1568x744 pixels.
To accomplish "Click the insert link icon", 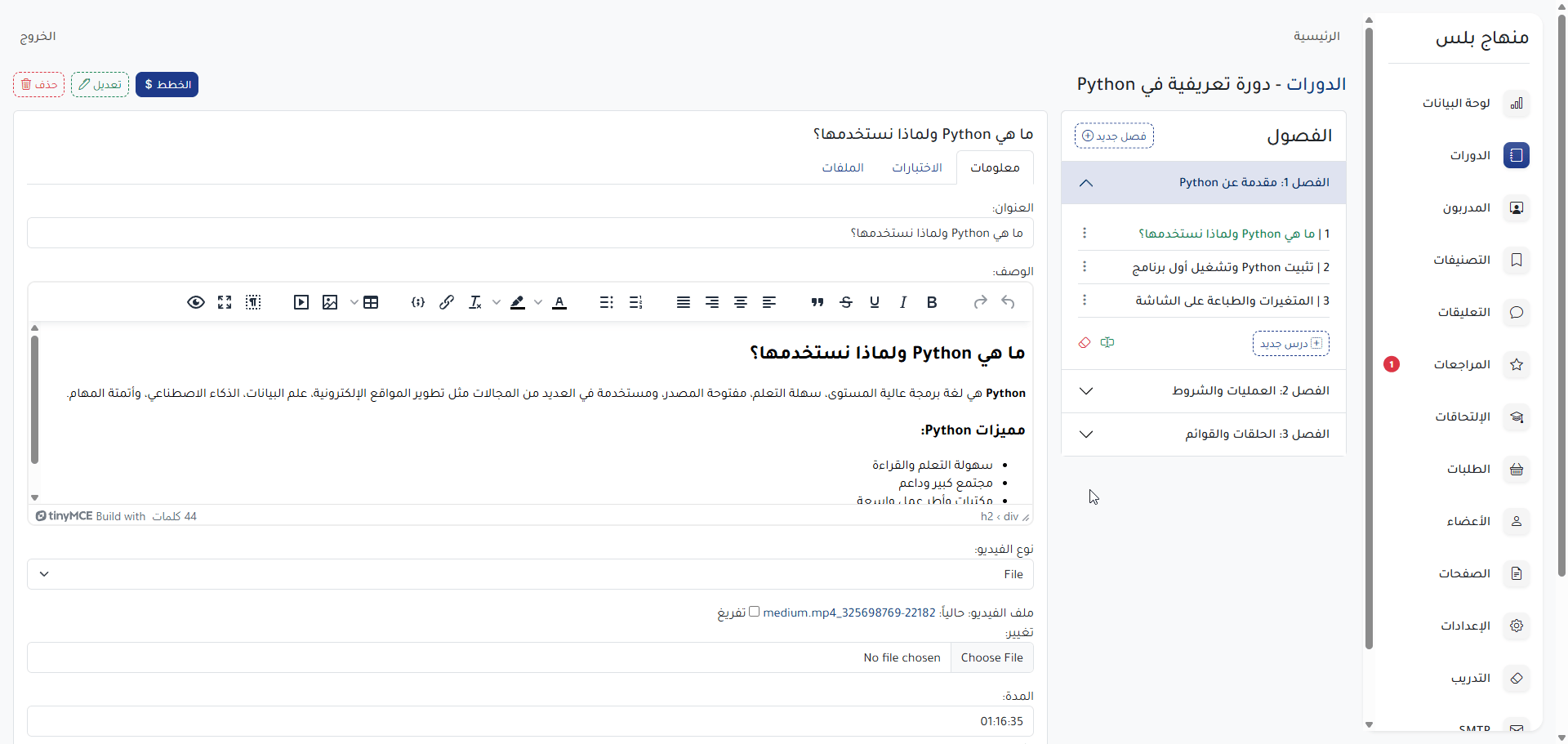I will pos(446,302).
